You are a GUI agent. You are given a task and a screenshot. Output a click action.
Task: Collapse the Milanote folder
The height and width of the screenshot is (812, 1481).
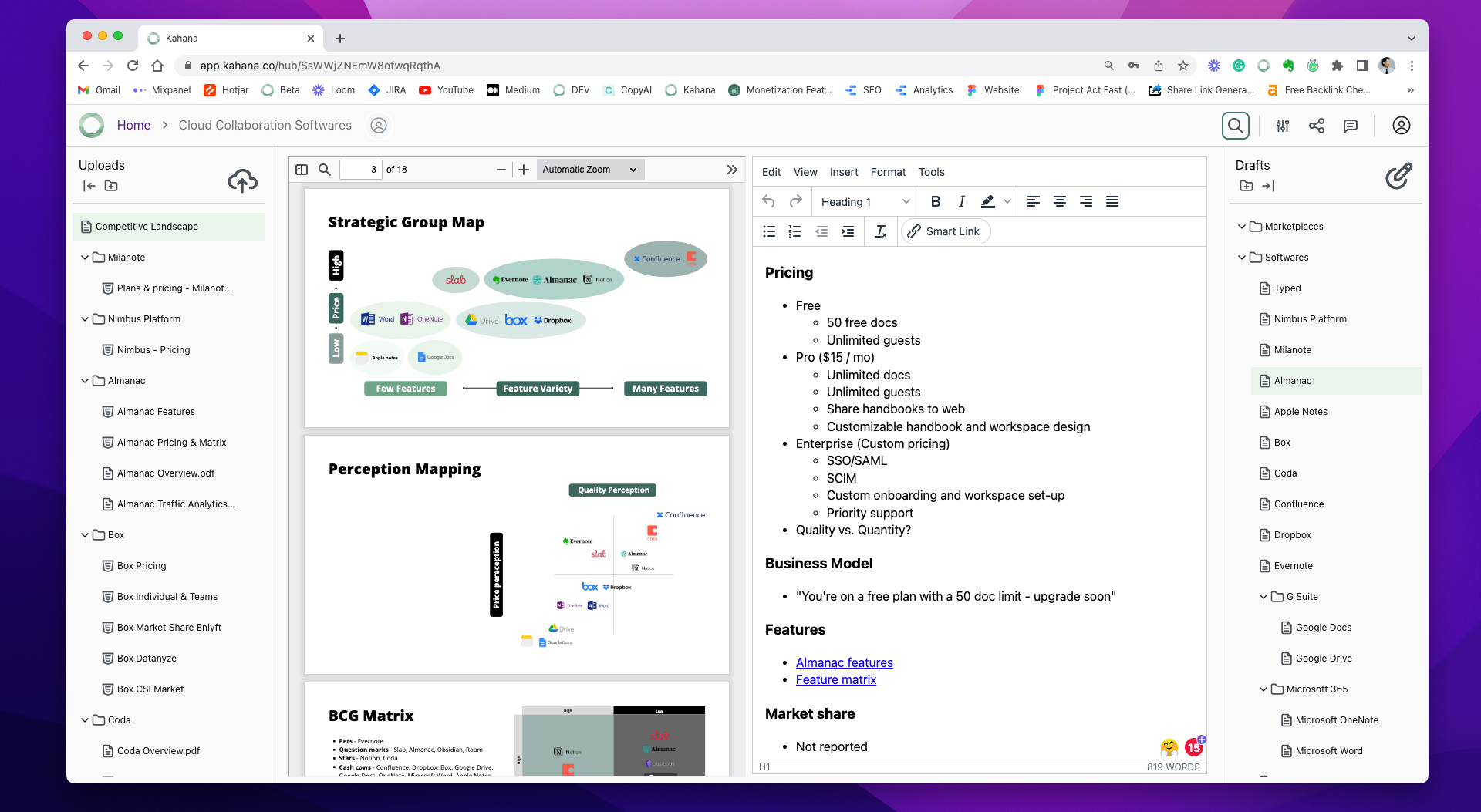point(85,258)
